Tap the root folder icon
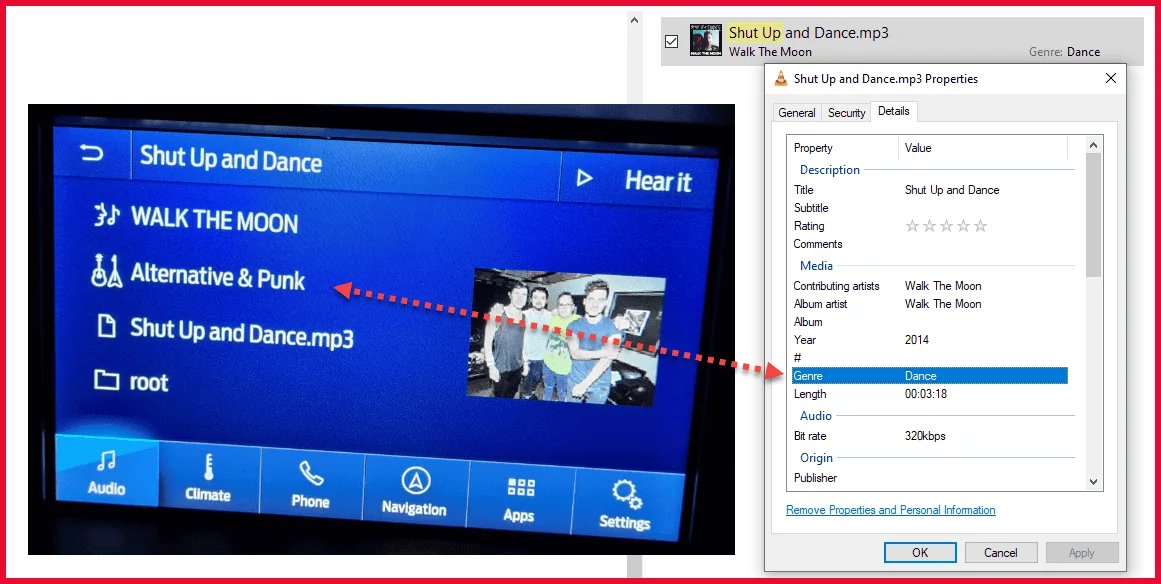 [107, 380]
